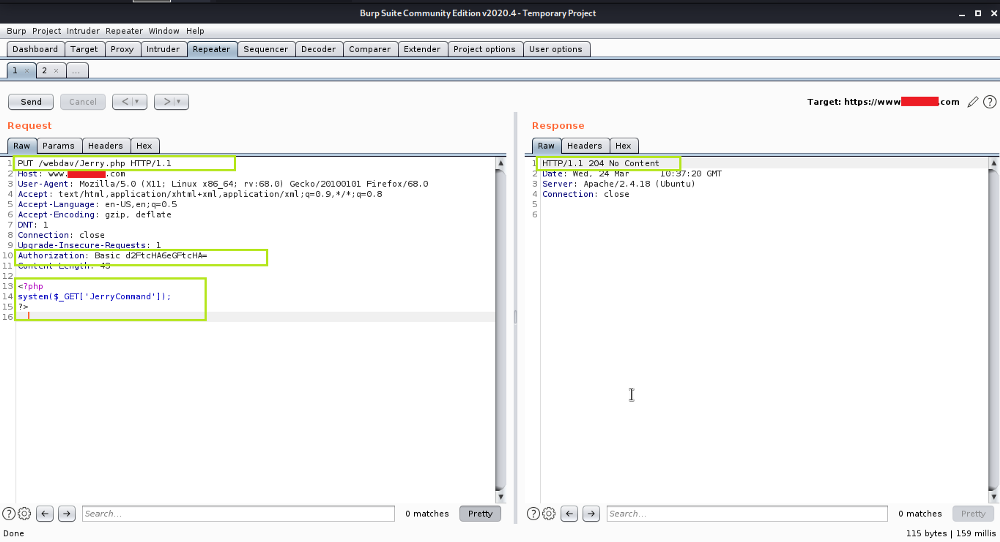This screenshot has width=1000, height=542.
Task: Click Server Apache/2.4.18 response header
Action: tap(619, 184)
